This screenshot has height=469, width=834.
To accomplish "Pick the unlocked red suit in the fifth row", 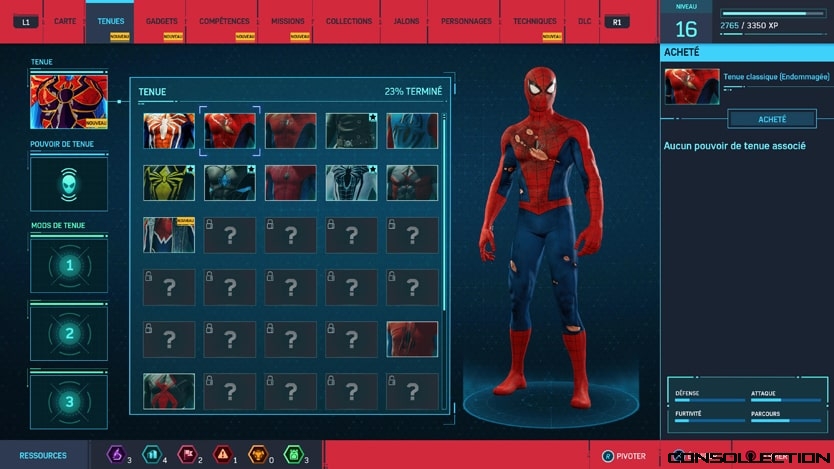I will pyautogui.click(x=412, y=339).
